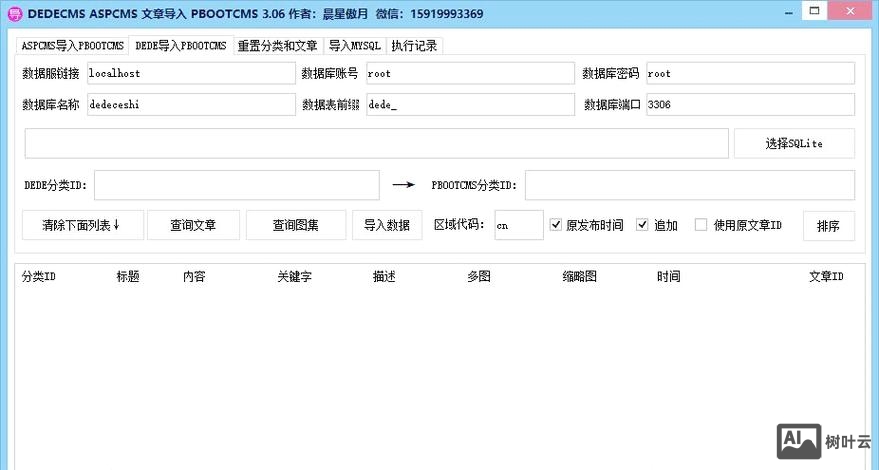879x470 pixels.
Task: Click the 描述 column header
Action: [x=384, y=277]
